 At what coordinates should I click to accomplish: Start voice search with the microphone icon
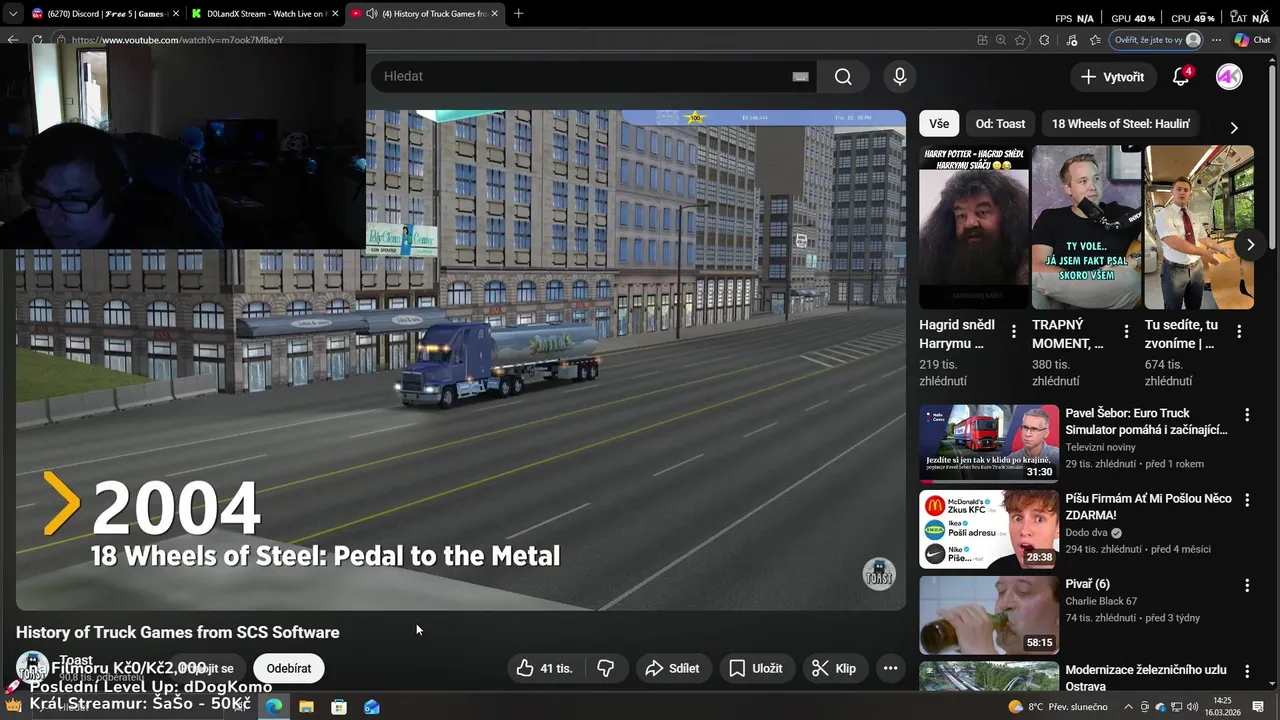tap(899, 77)
